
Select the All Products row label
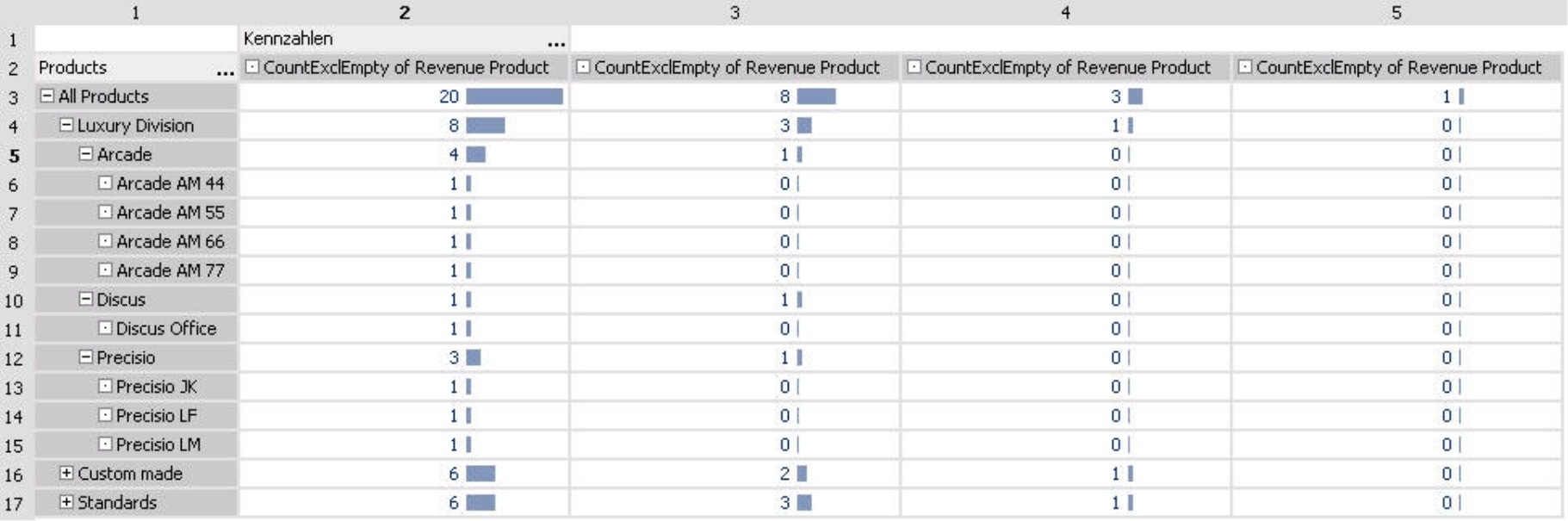pos(103,96)
